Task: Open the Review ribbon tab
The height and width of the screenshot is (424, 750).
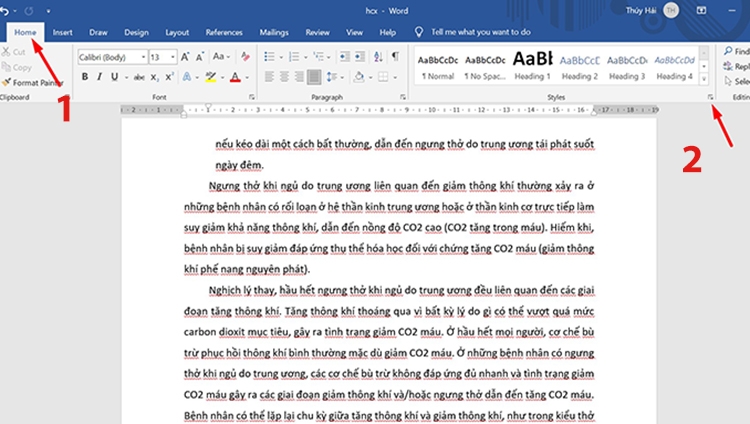Action: 318,32
